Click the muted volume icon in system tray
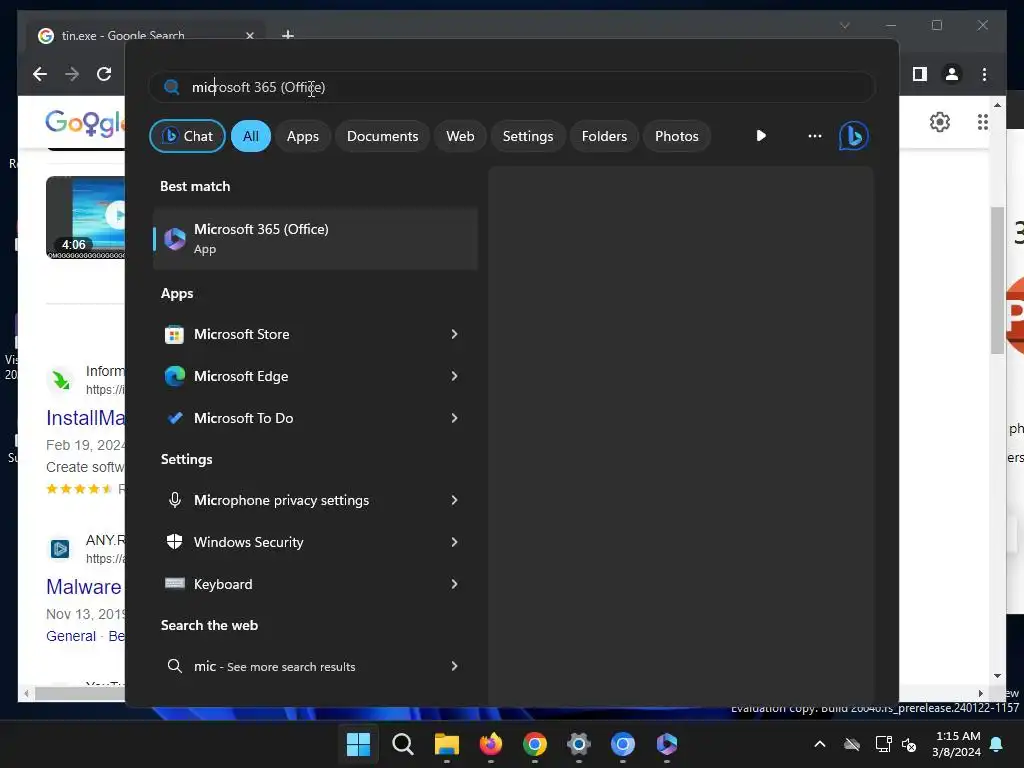The height and width of the screenshot is (768, 1024). pos(908,744)
